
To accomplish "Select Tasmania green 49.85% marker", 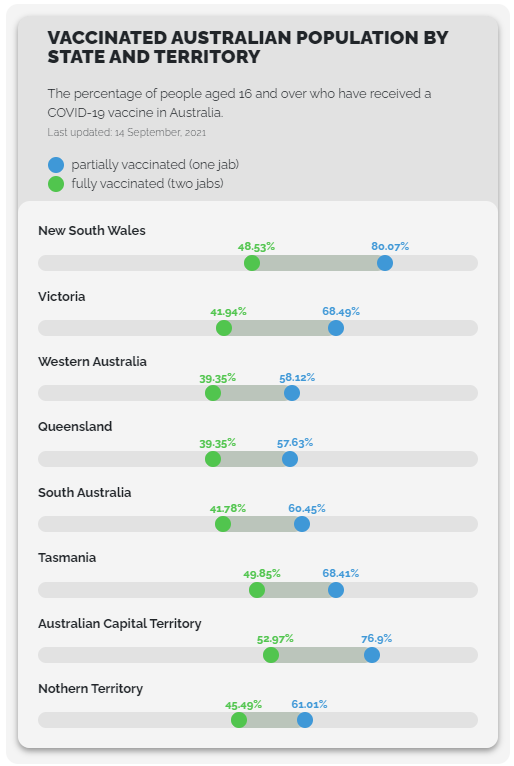I will 257,590.
